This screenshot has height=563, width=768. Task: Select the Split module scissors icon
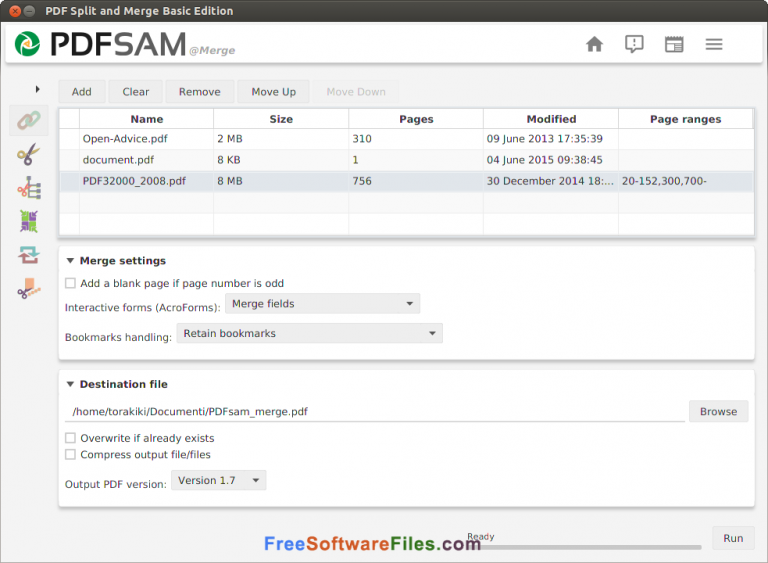[29, 154]
